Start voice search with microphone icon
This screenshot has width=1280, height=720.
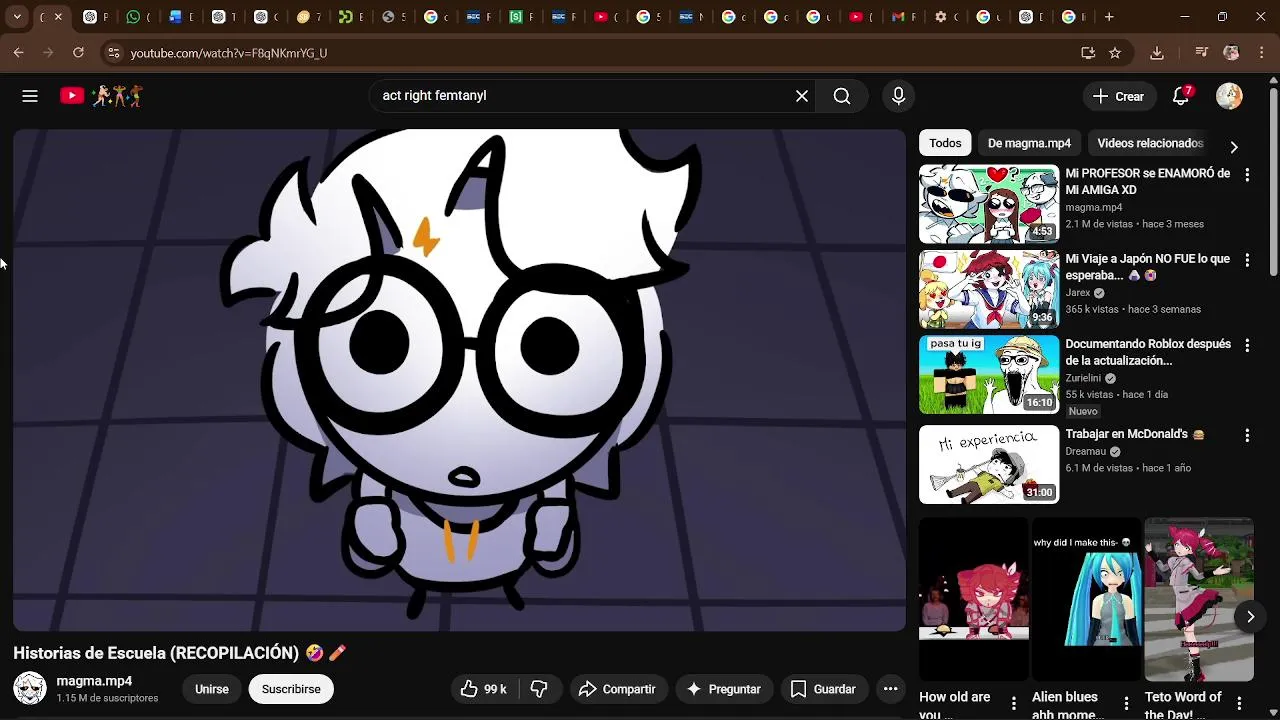point(898,96)
